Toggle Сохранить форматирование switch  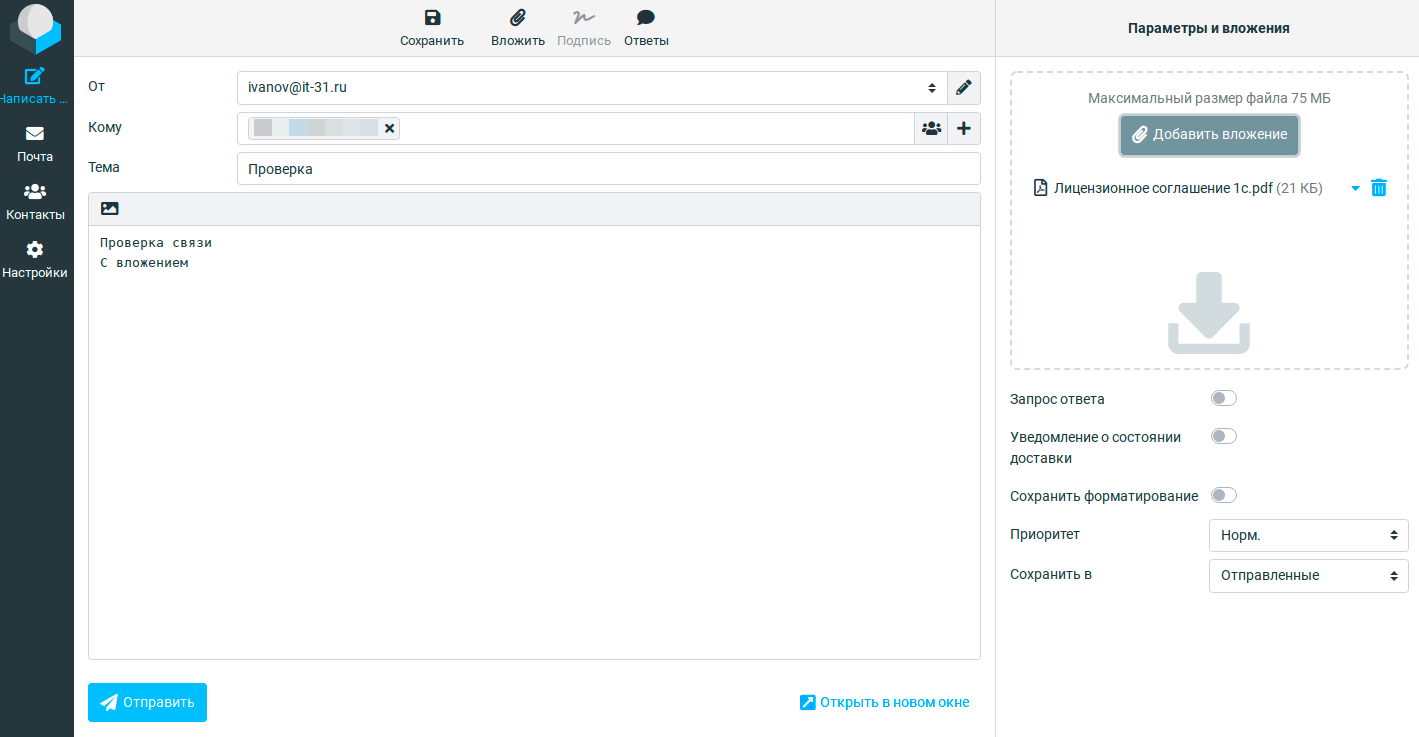[1224, 495]
